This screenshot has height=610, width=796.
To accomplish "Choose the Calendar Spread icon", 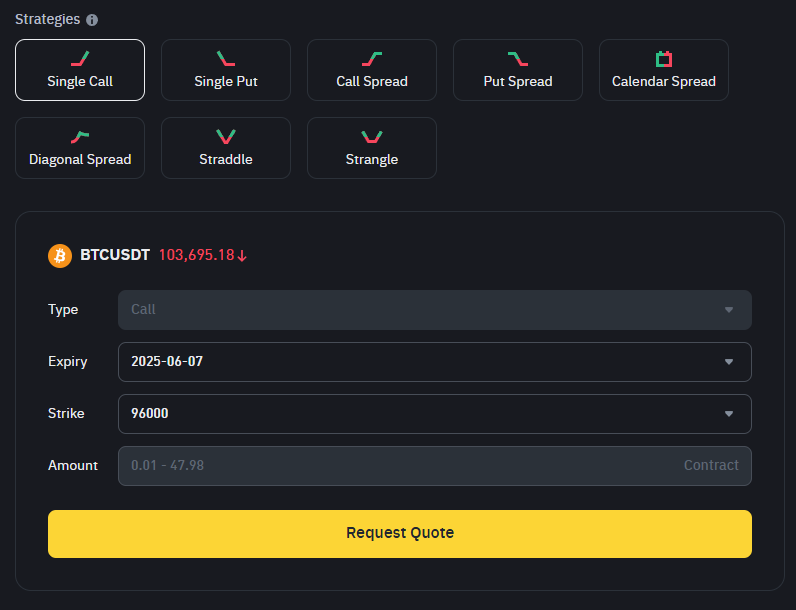I will [664, 59].
